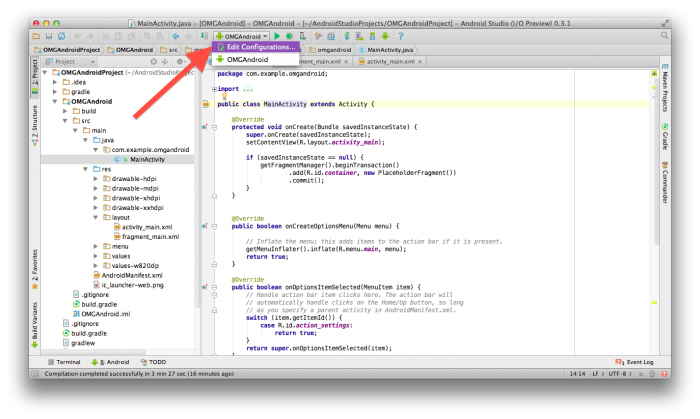The height and width of the screenshot is (419, 700).
Task: Click the Undo toolbar icon
Action: pos(78,36)
